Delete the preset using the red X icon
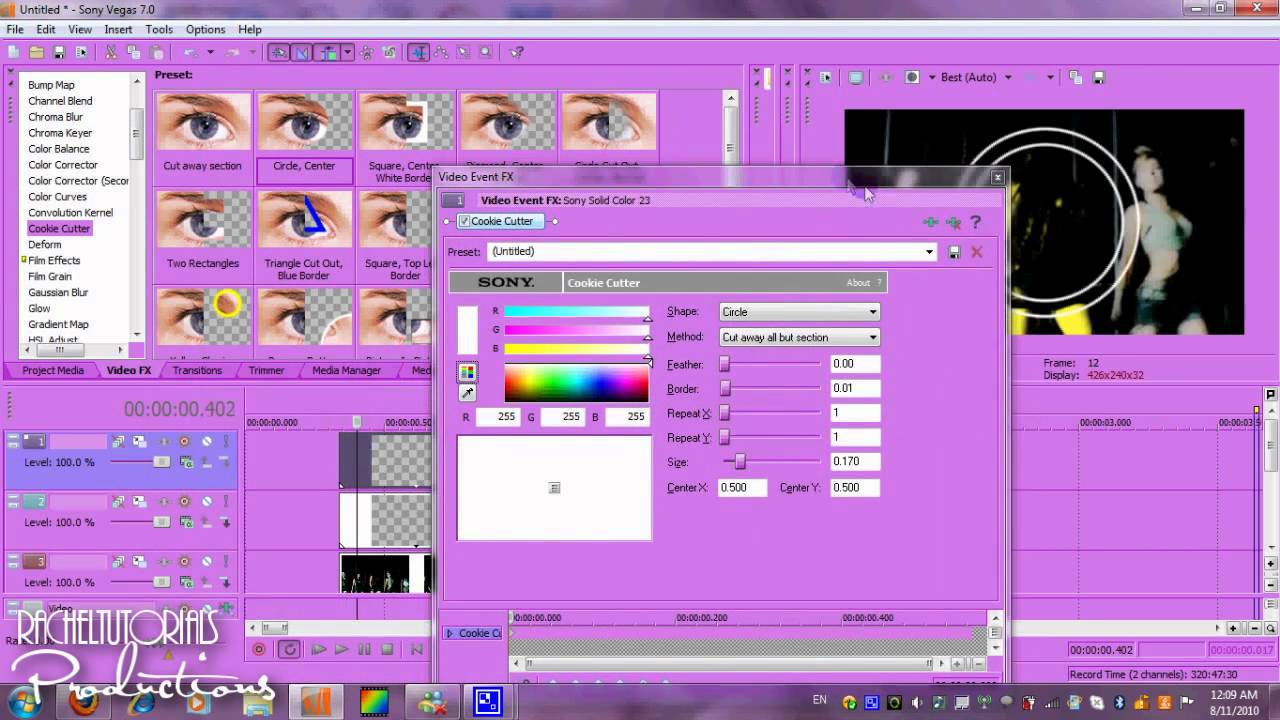Viewport: 1280px width, 720px height. click(x=976, y=252)
